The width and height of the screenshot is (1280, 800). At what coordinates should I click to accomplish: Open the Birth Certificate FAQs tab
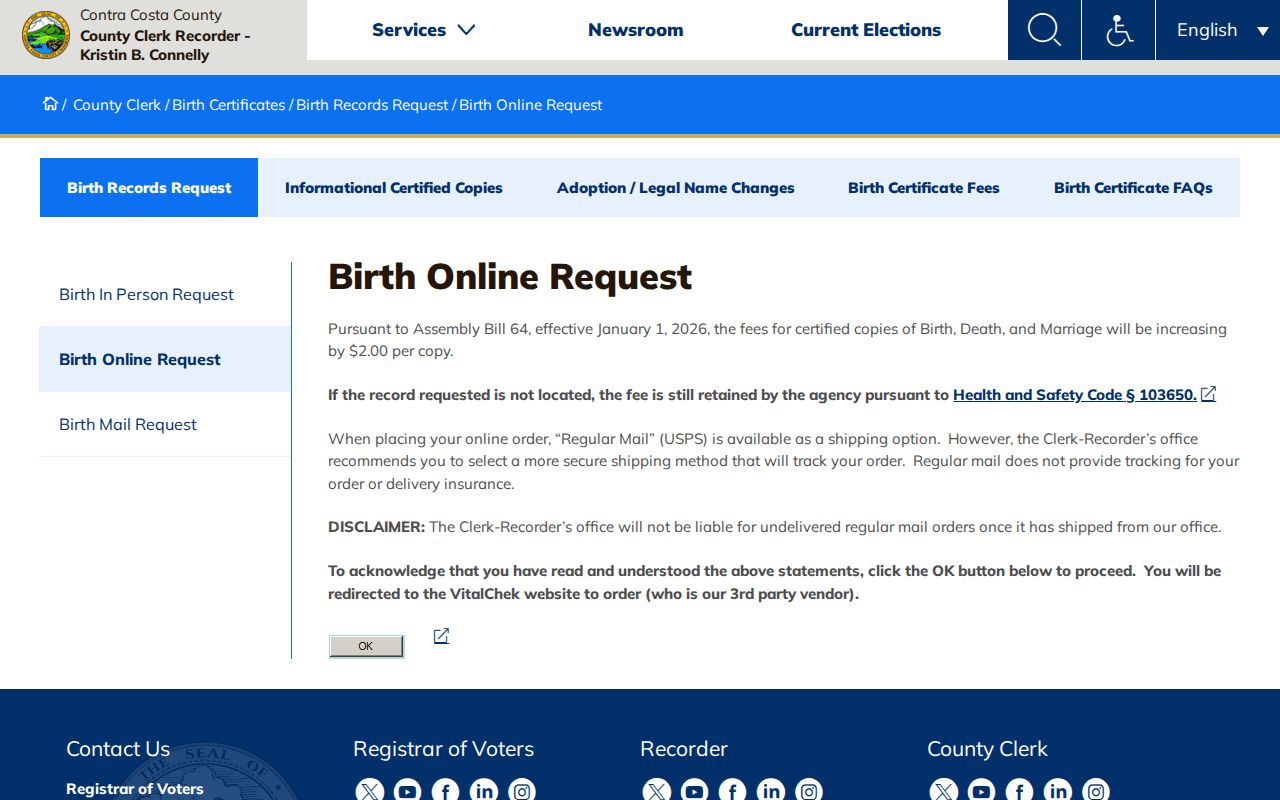[1133, 187]
